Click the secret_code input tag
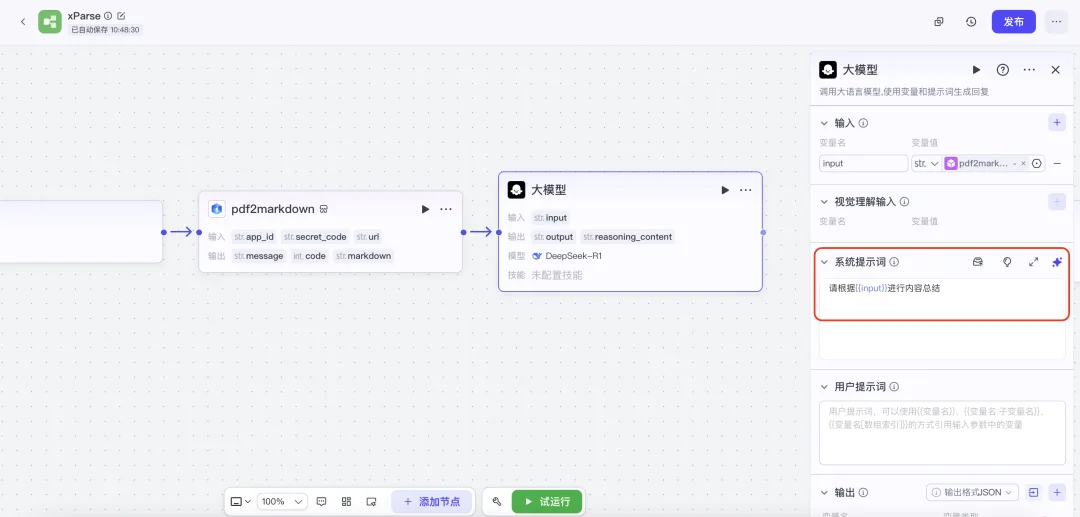1080x517 pixels. (x=315, y=237)
